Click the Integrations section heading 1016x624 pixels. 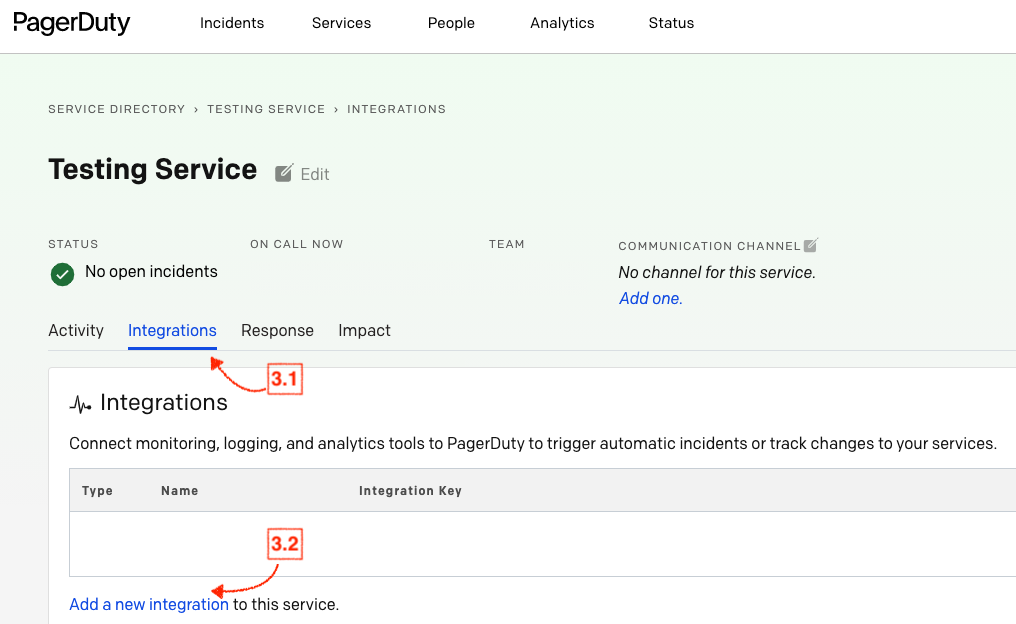click(x=163, y=402)
